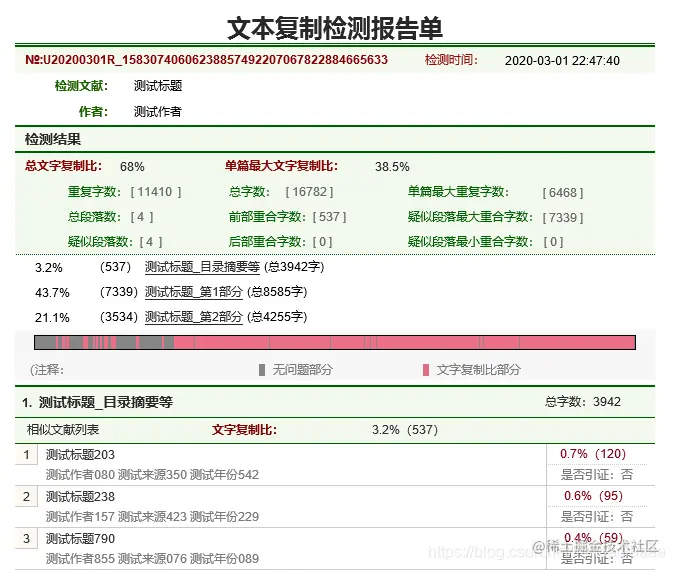Image resolution: width=675 pixels, height=570 pixels.
Task: Click the 疑似段落最小重合字数 value 0
Action: (x=553, y=242)
